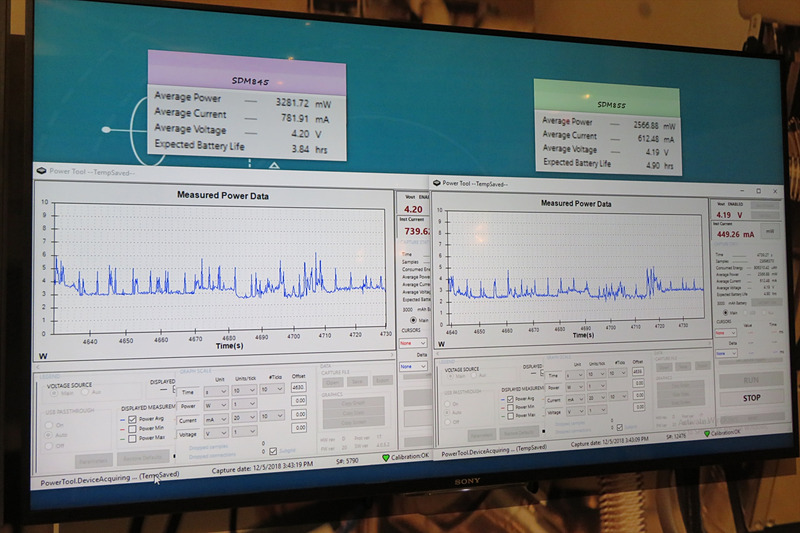Viewport: 800px width, 533px height.
Task: Click the Voltage offset field in left window
Action: point(298,427)
